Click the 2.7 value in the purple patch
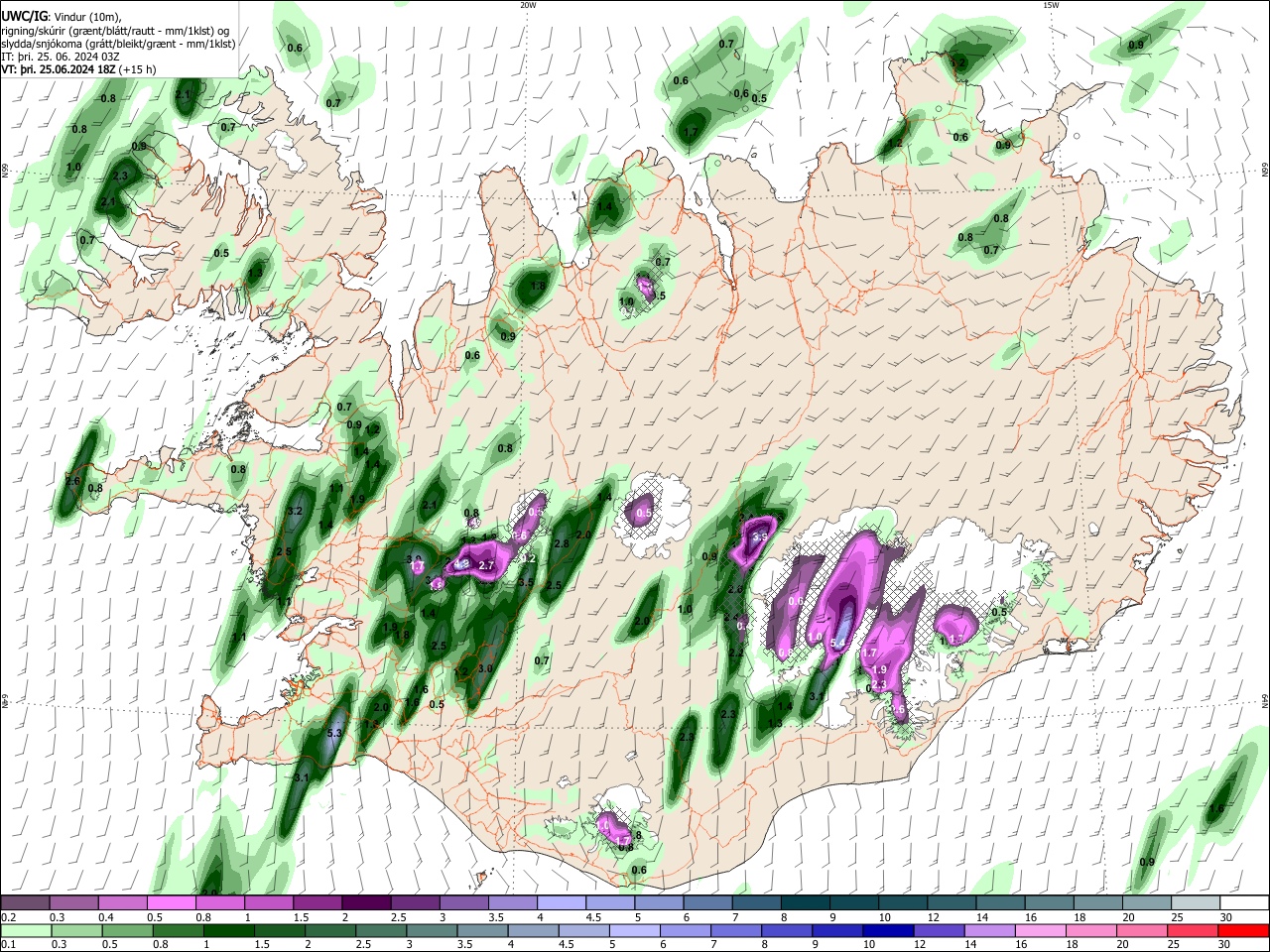The height and width of the screenshot is (952, 1270). coord(486,565)
